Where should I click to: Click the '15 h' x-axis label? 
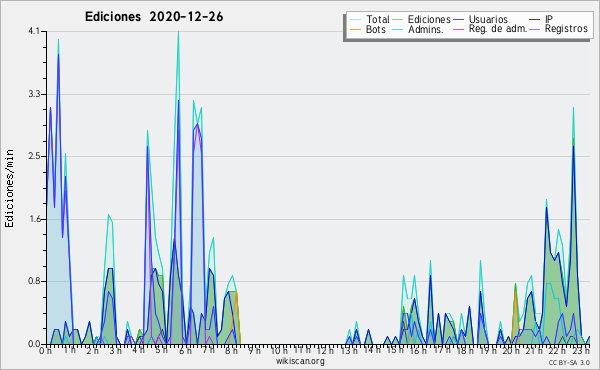(395, 350)
